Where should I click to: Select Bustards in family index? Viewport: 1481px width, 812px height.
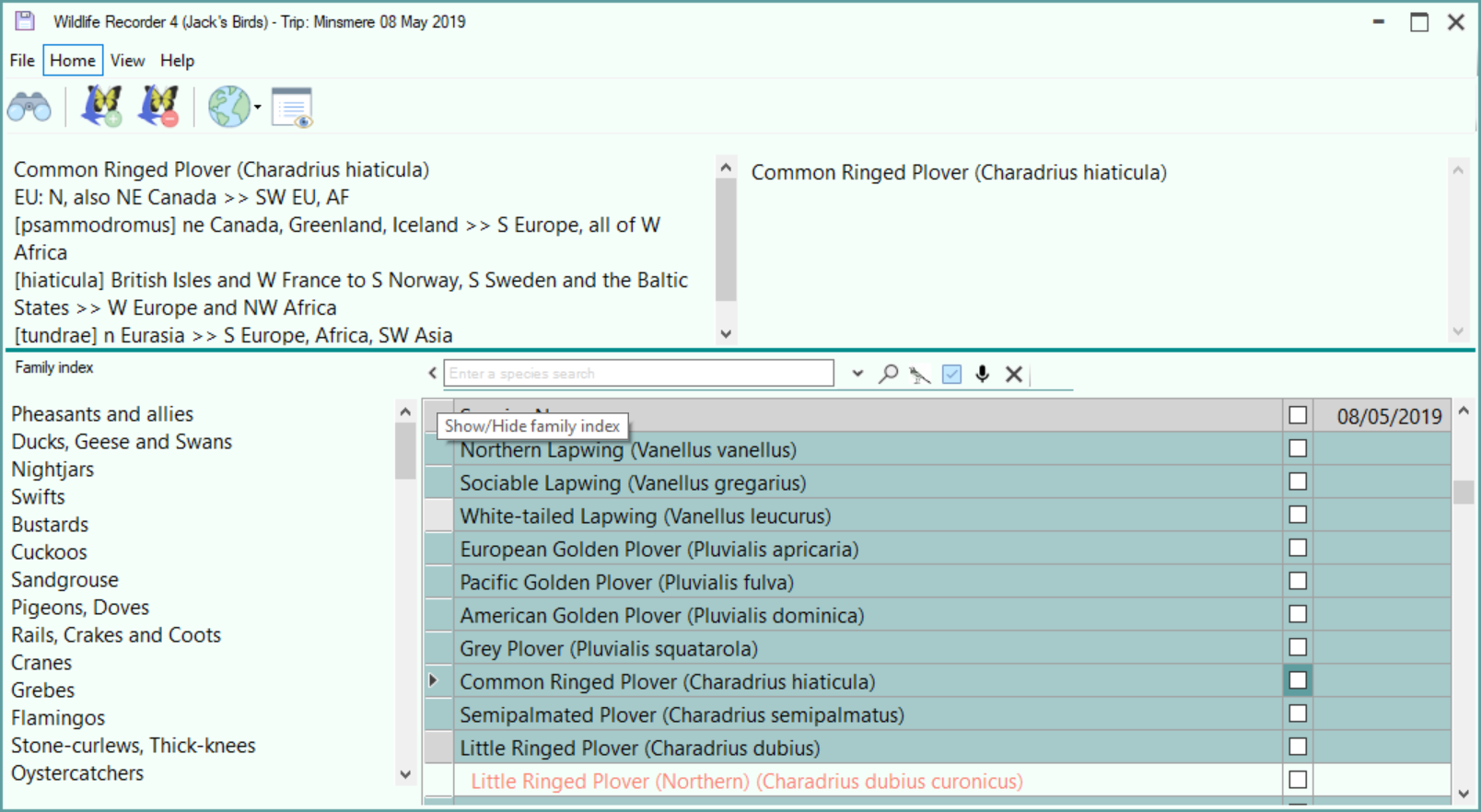pyautogui.click(x=50, y=525)
